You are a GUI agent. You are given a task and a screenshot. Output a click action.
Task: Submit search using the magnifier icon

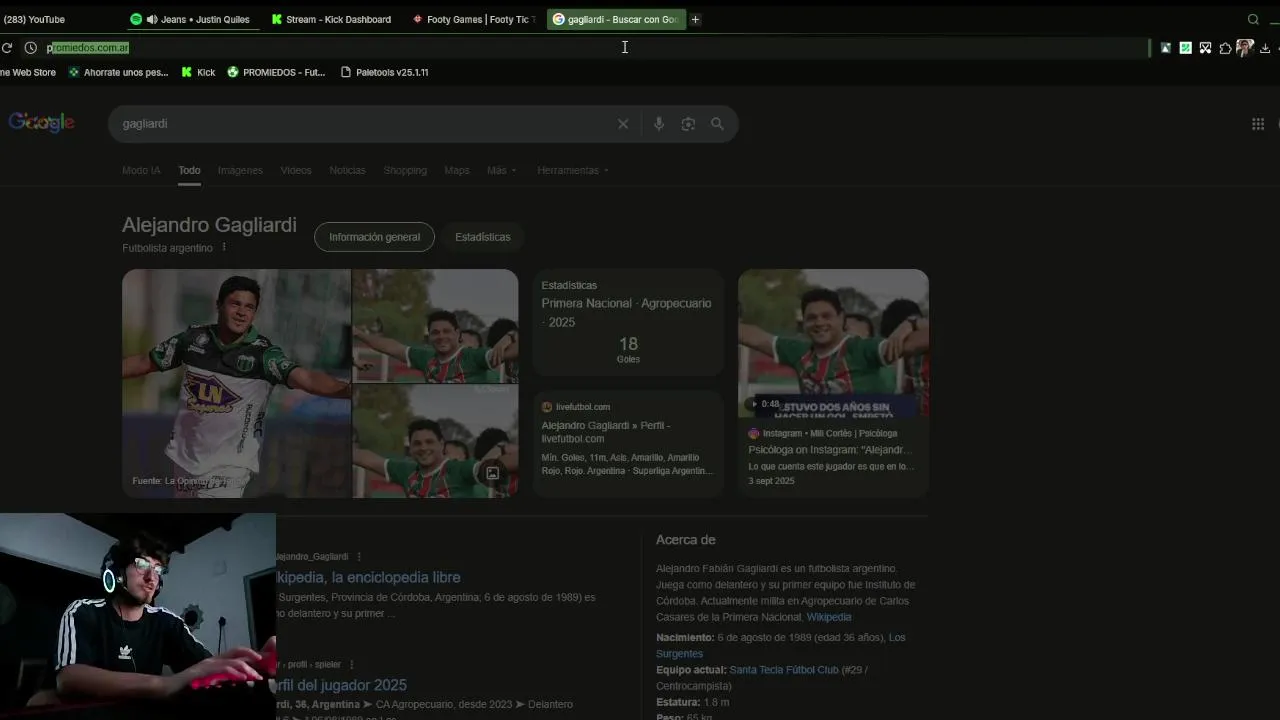(x=717, y=124)
